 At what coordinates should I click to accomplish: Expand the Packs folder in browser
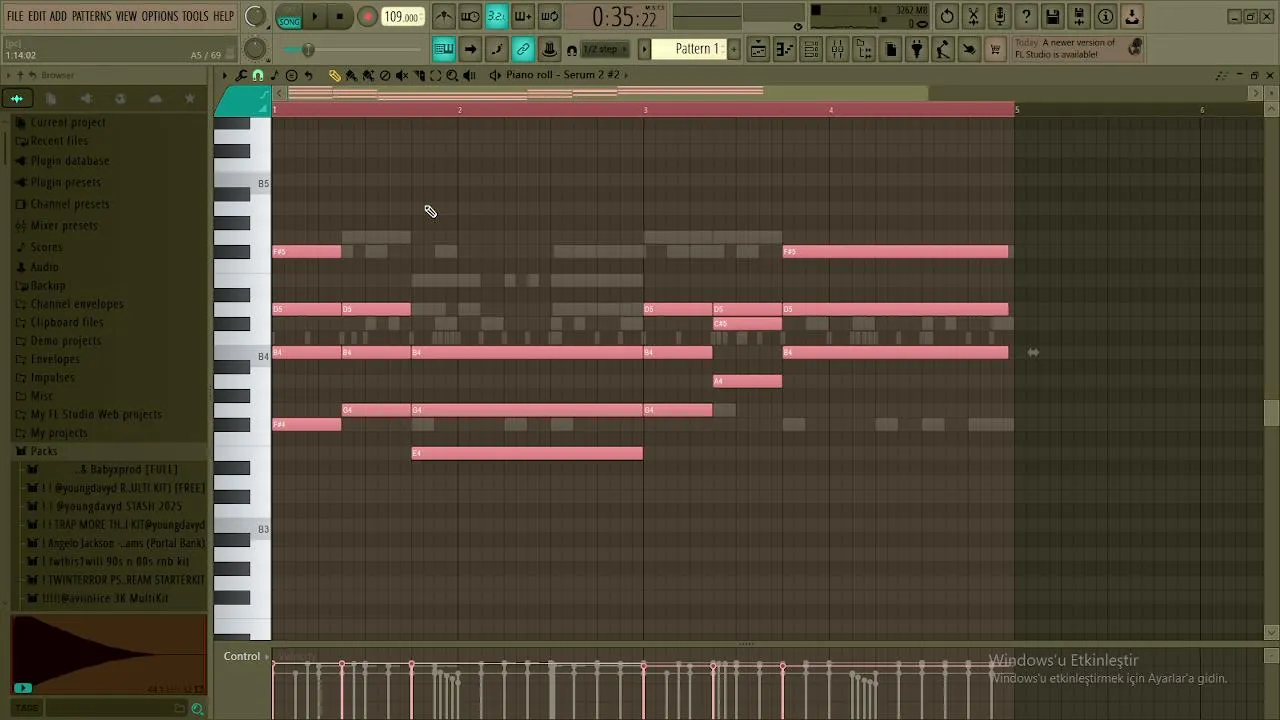coord(44,451)
